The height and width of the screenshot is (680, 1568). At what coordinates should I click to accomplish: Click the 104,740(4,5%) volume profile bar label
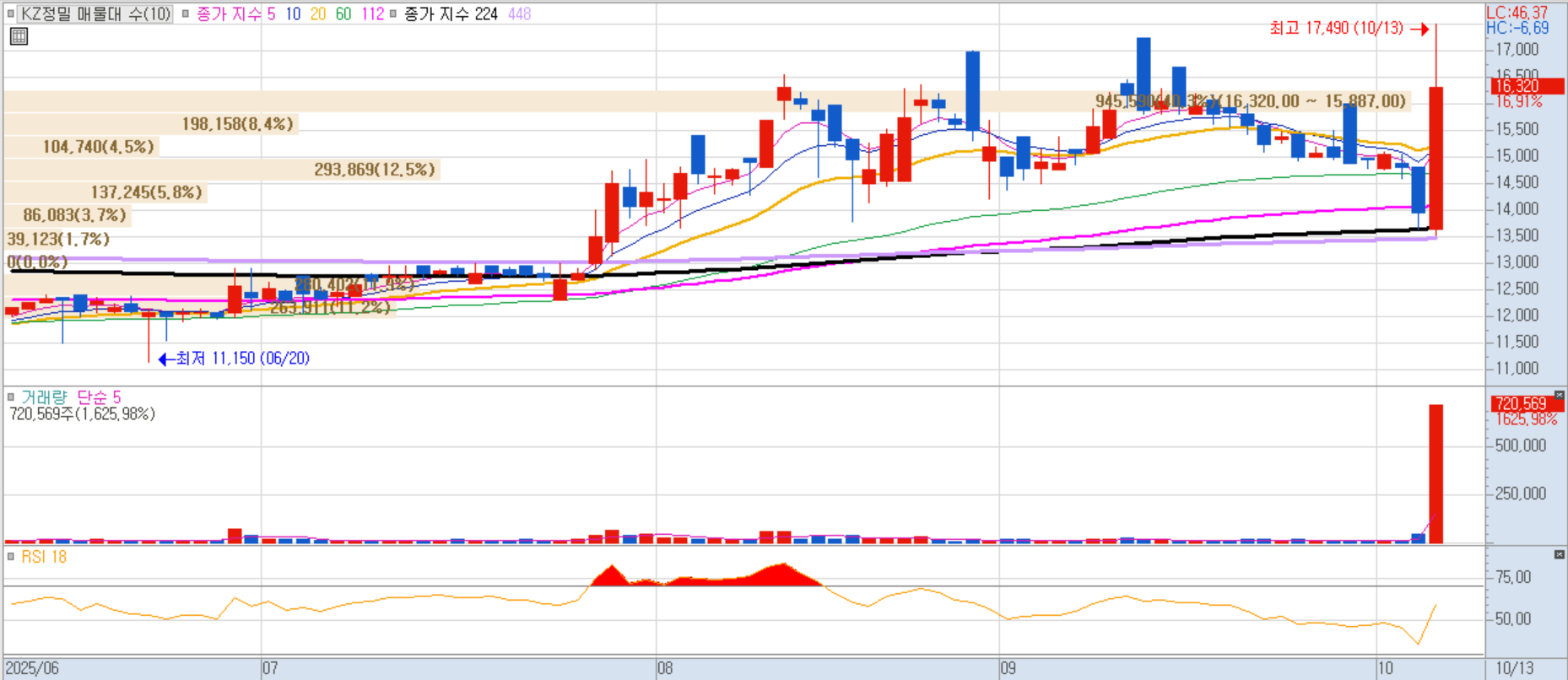point(99,147)
